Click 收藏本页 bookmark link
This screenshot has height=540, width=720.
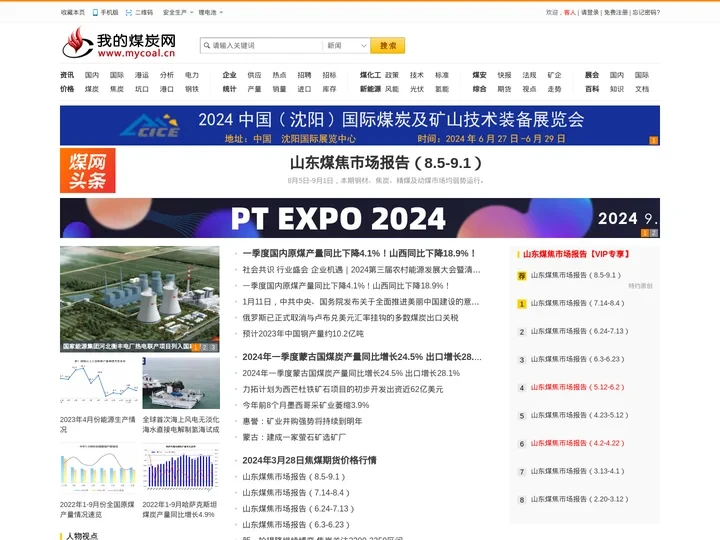73,12
